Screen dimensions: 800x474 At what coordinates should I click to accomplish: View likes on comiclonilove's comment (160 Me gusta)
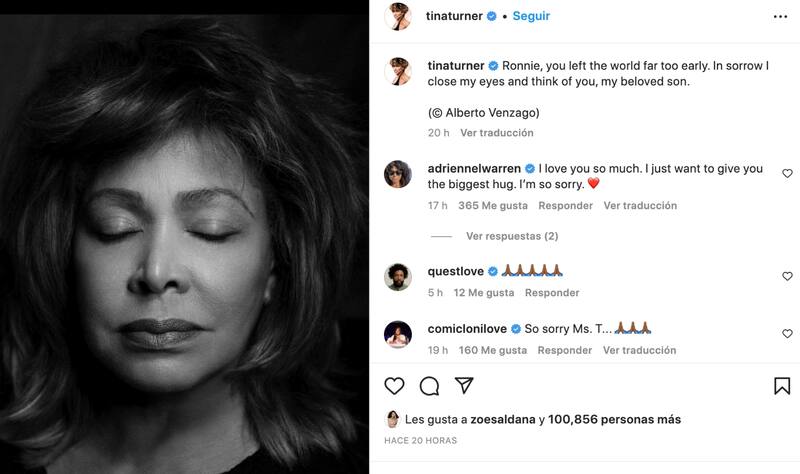(492, 351)
